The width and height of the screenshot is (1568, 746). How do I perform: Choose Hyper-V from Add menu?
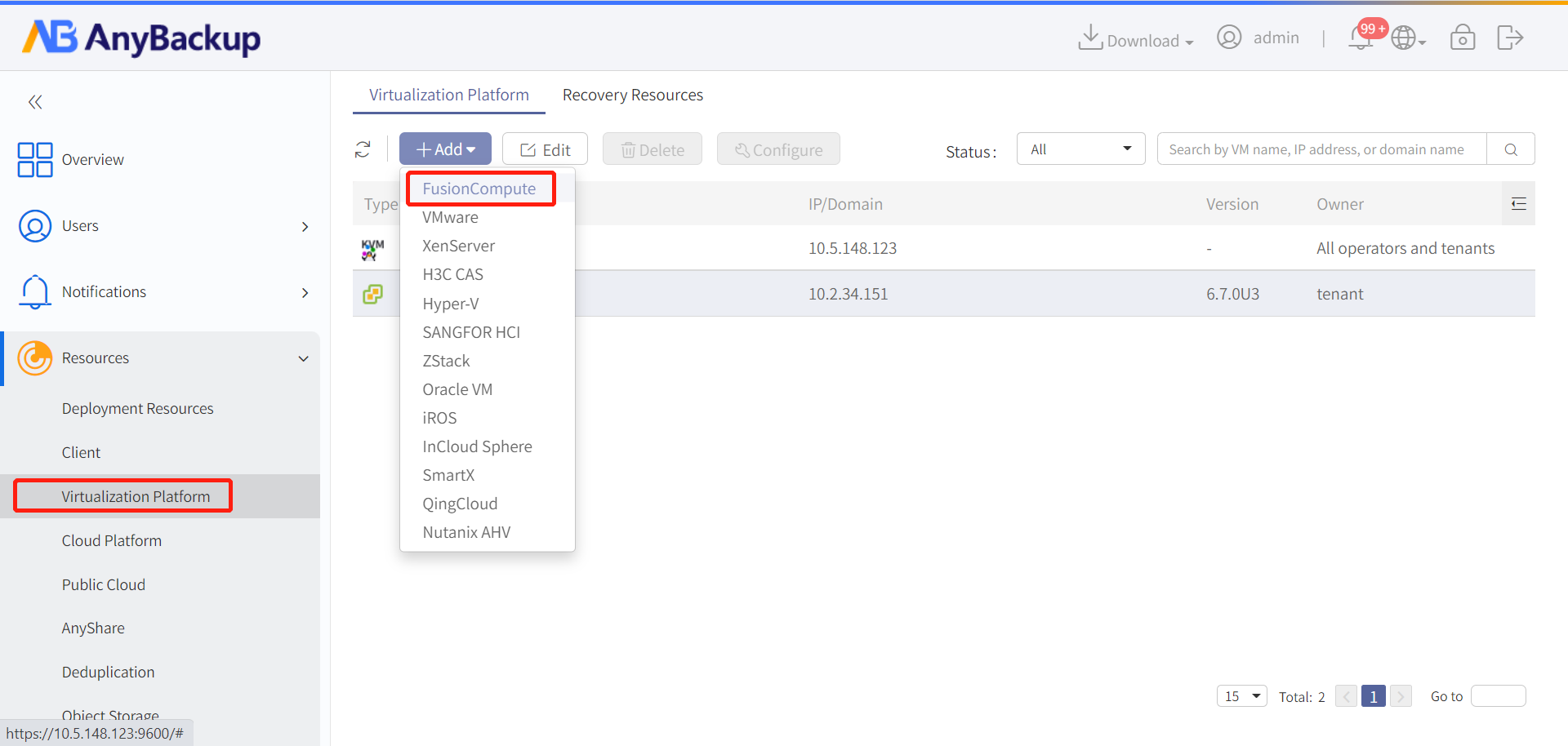[450, 304]
